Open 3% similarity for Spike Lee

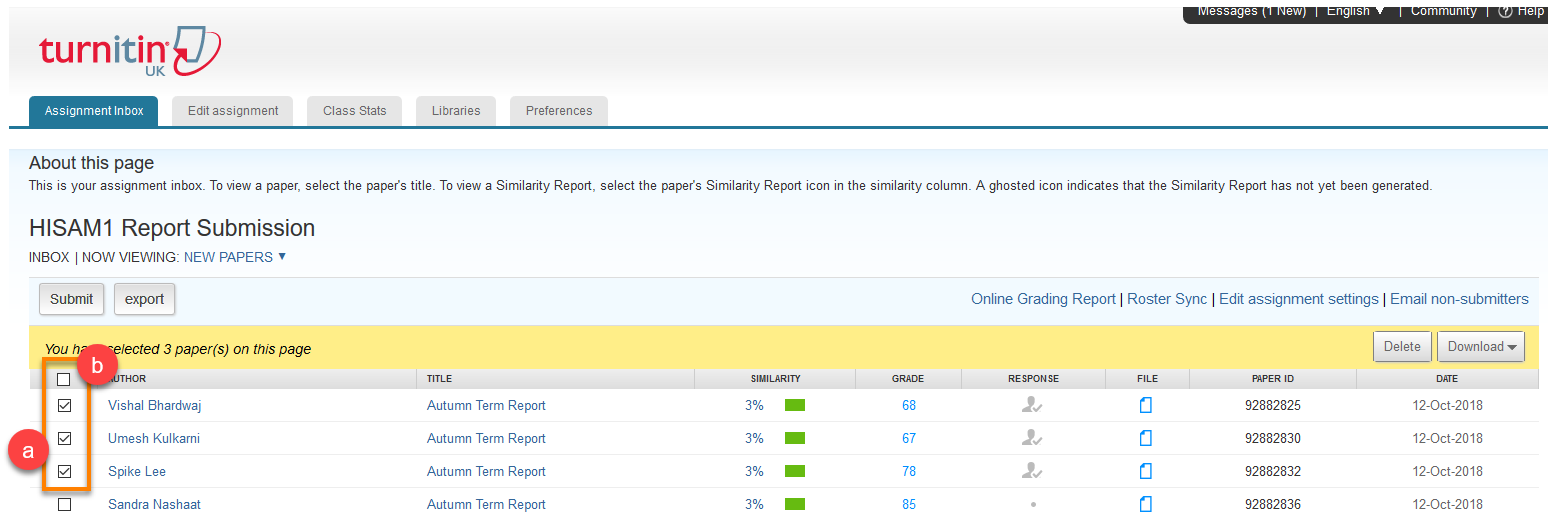(754, 471)
